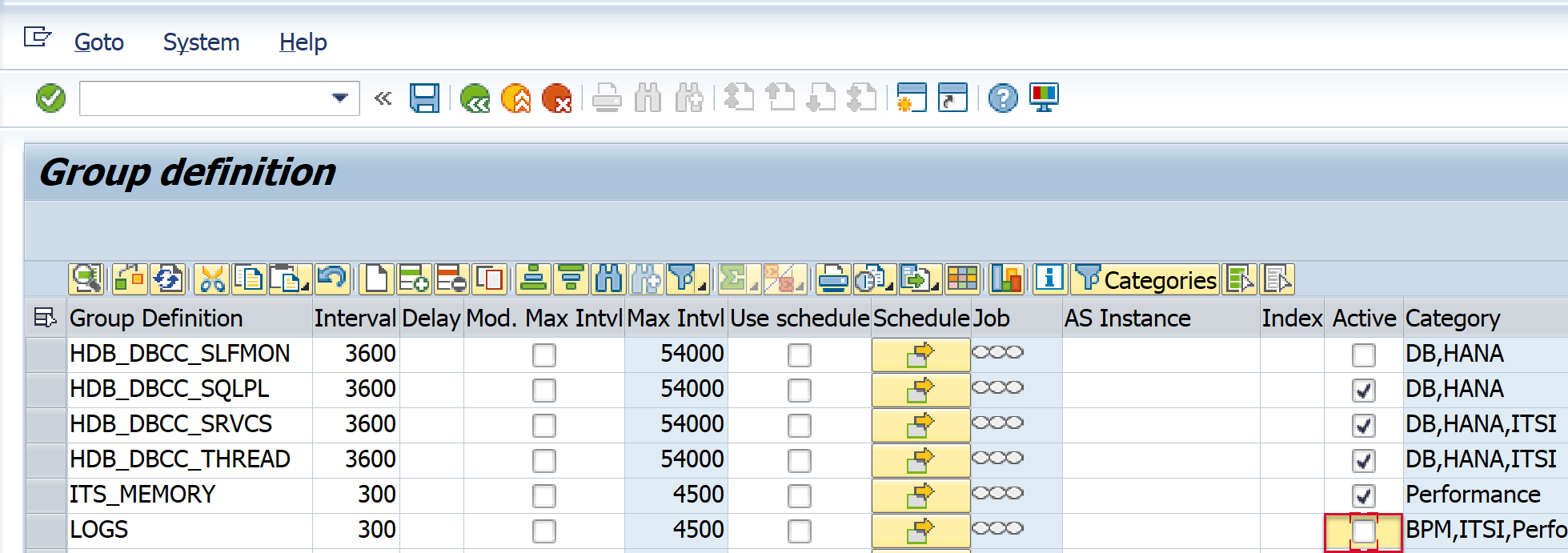Open the blue Information icon
This screenshot has height=553, width=1568.
pos(1049,279)
